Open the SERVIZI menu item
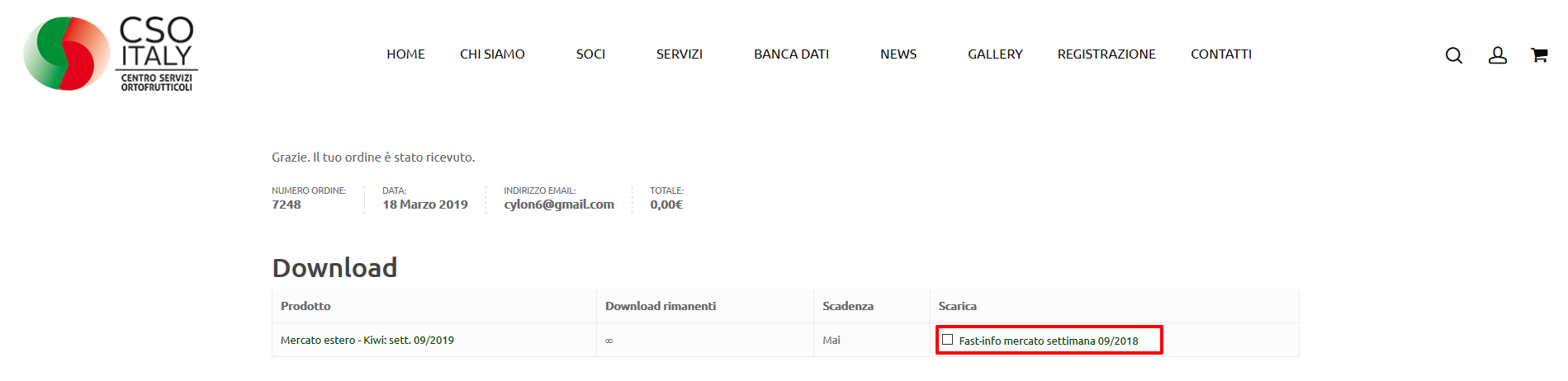Image resolution: width=1568 pixels, height=381 pixels. (680, 54)
